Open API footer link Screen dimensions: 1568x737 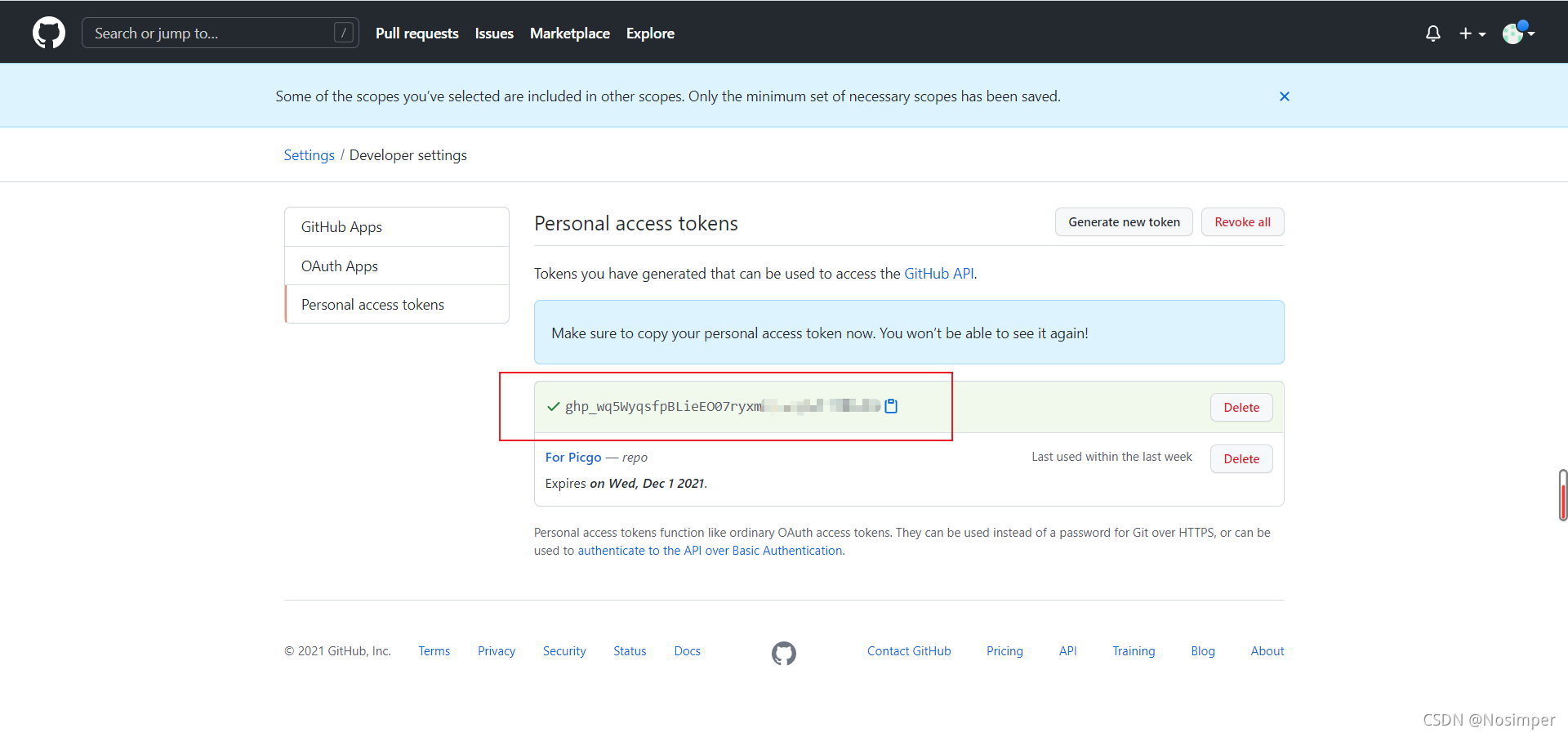pyautogui.click(x=1067, y=651)
